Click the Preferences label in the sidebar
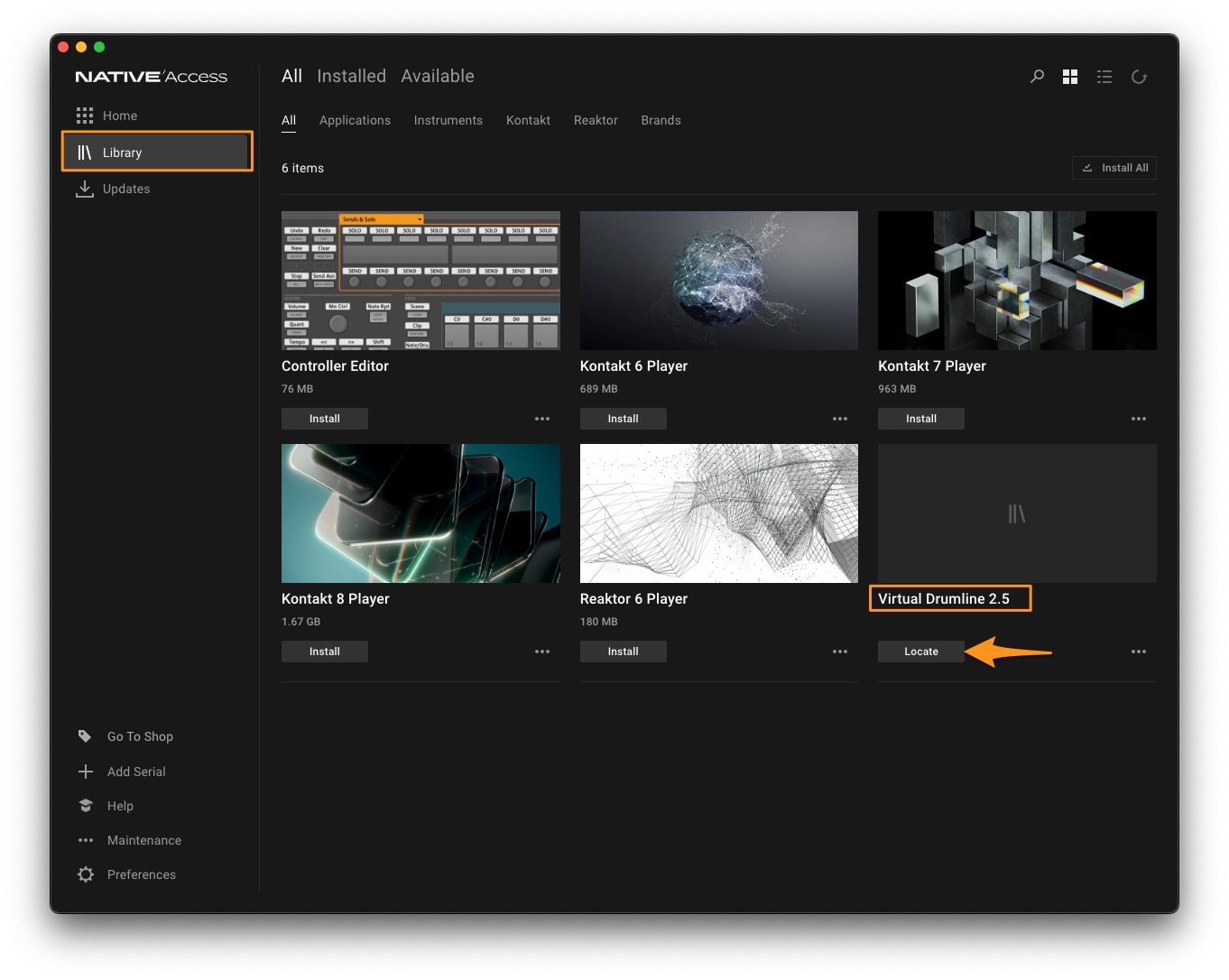 coord(142,874)
